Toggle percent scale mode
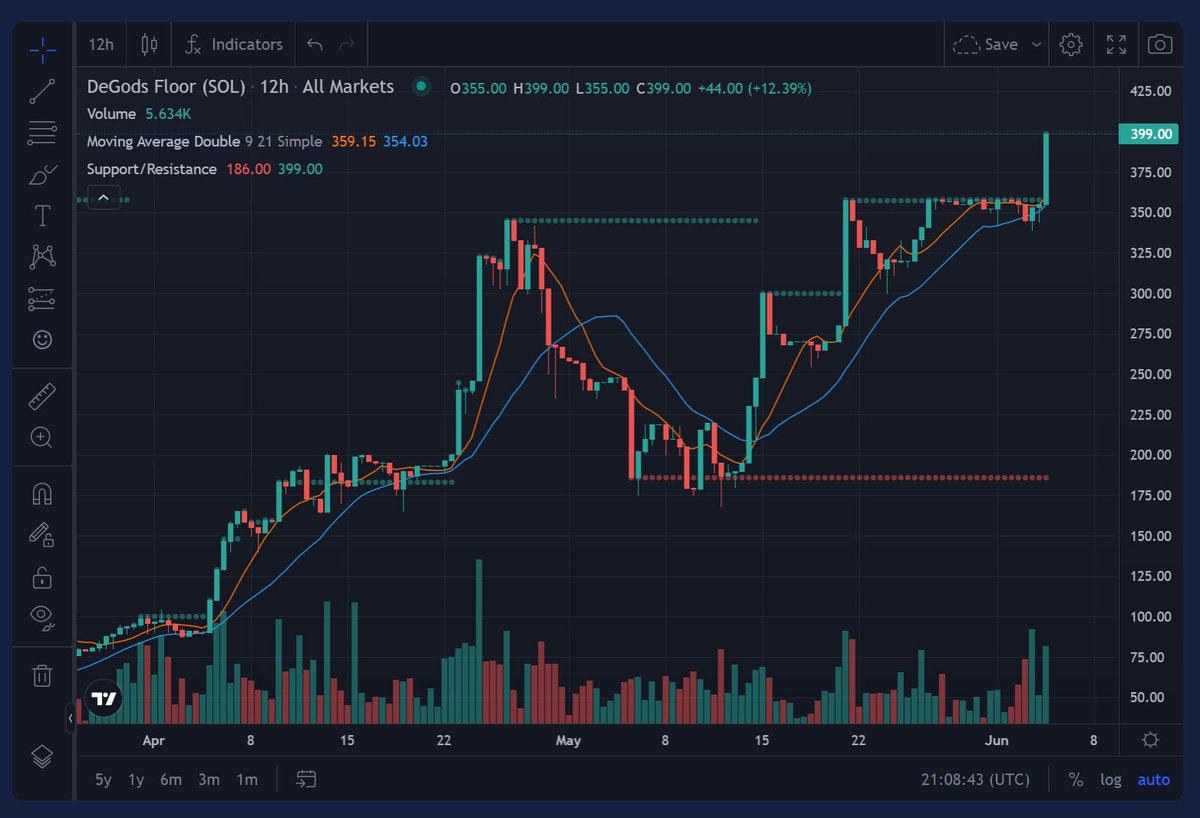The height and width of the screenshot is (818, 1200). (1076, 779)
